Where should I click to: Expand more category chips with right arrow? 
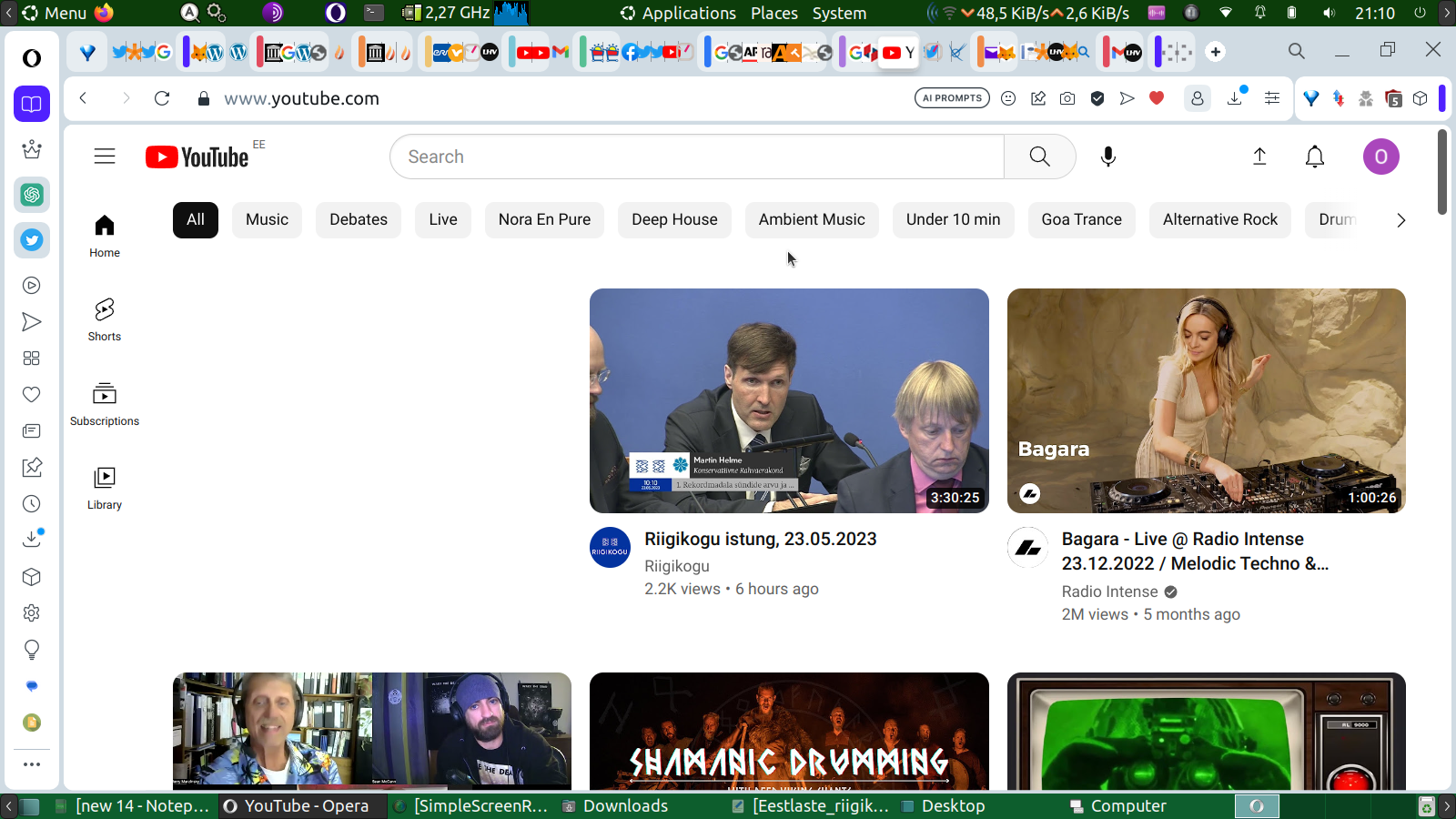(1400, 220)
